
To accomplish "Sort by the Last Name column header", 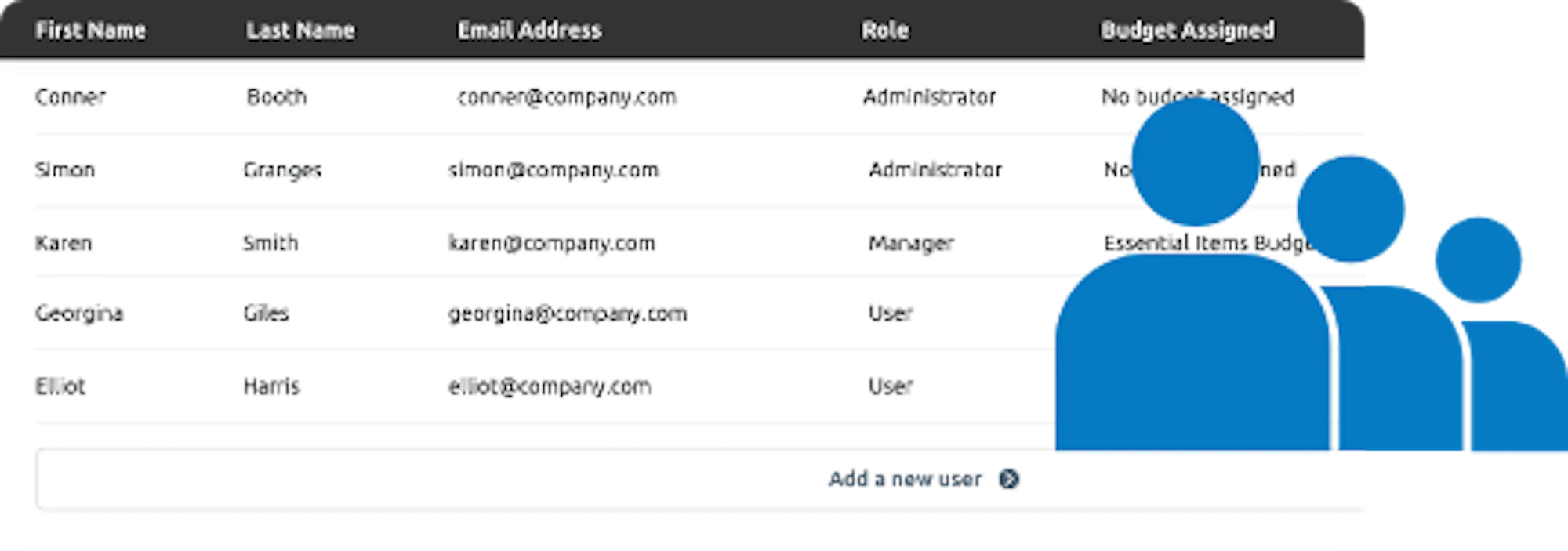I will click(300, 31).
